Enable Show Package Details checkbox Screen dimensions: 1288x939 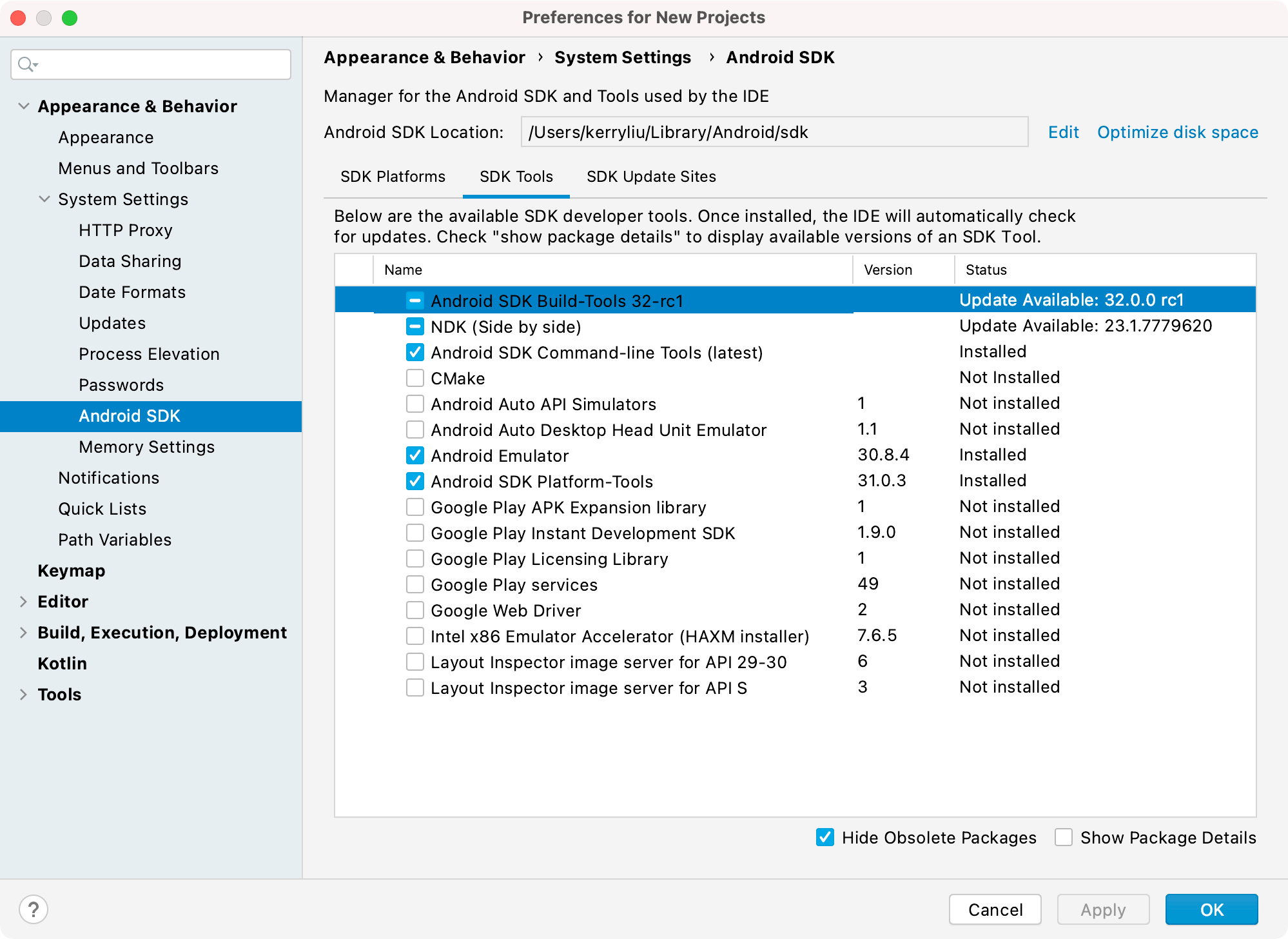(1064, 837)
